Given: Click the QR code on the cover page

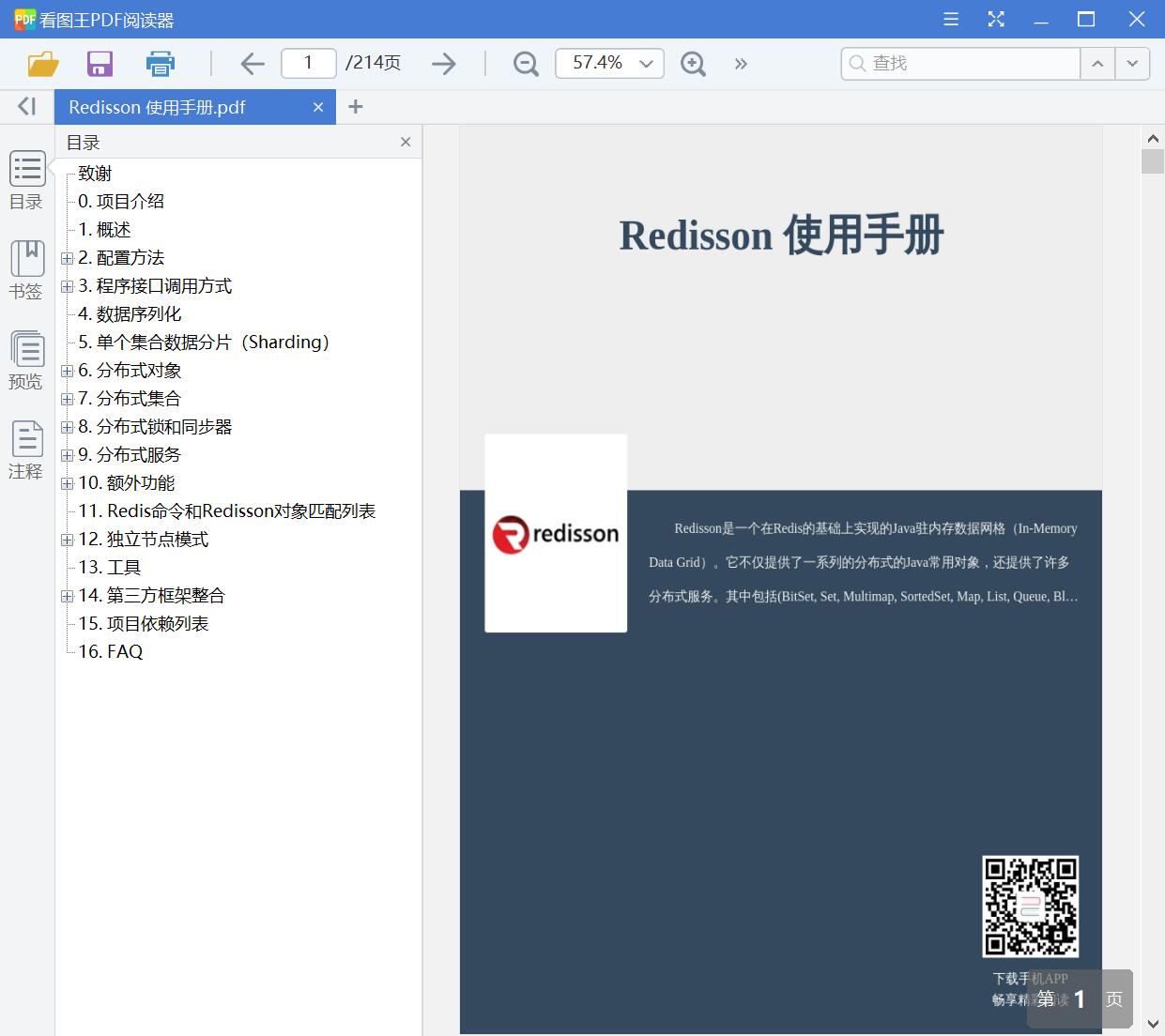Looking at the screenshot, I should (1030, 906).
